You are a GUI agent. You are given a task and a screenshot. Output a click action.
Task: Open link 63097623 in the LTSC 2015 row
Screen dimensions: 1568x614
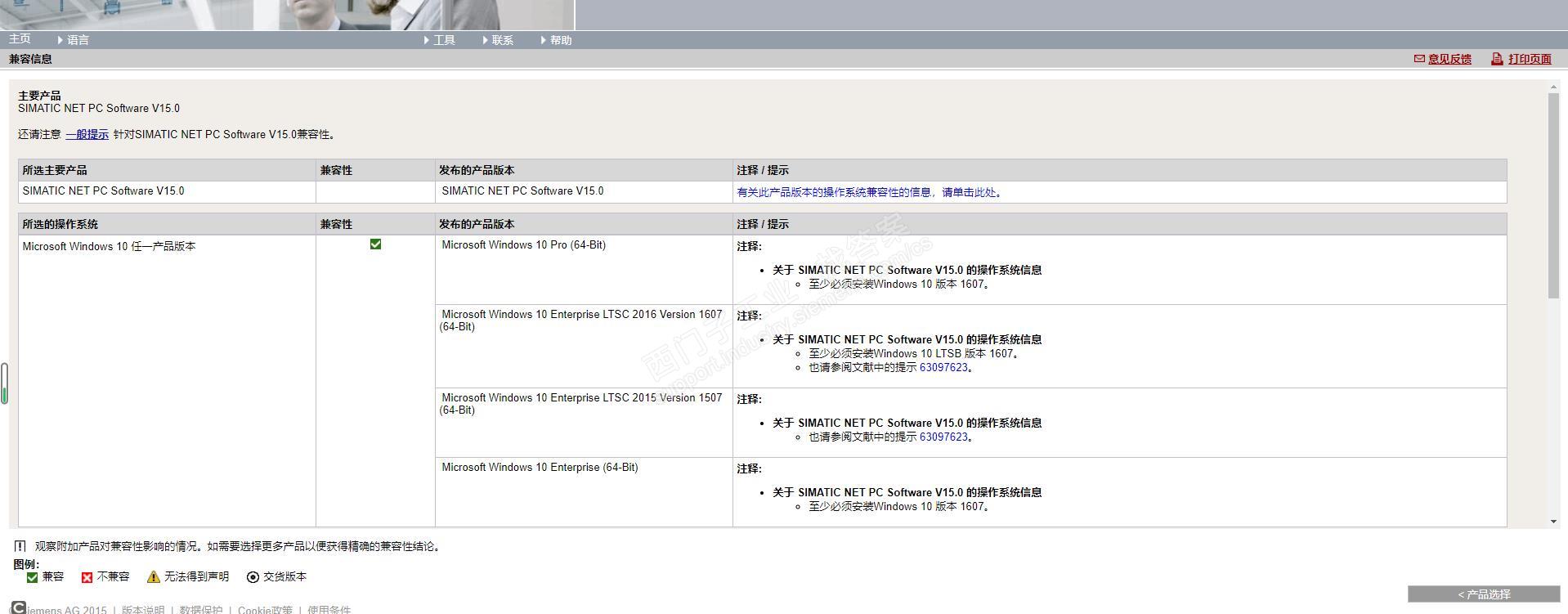943,437
